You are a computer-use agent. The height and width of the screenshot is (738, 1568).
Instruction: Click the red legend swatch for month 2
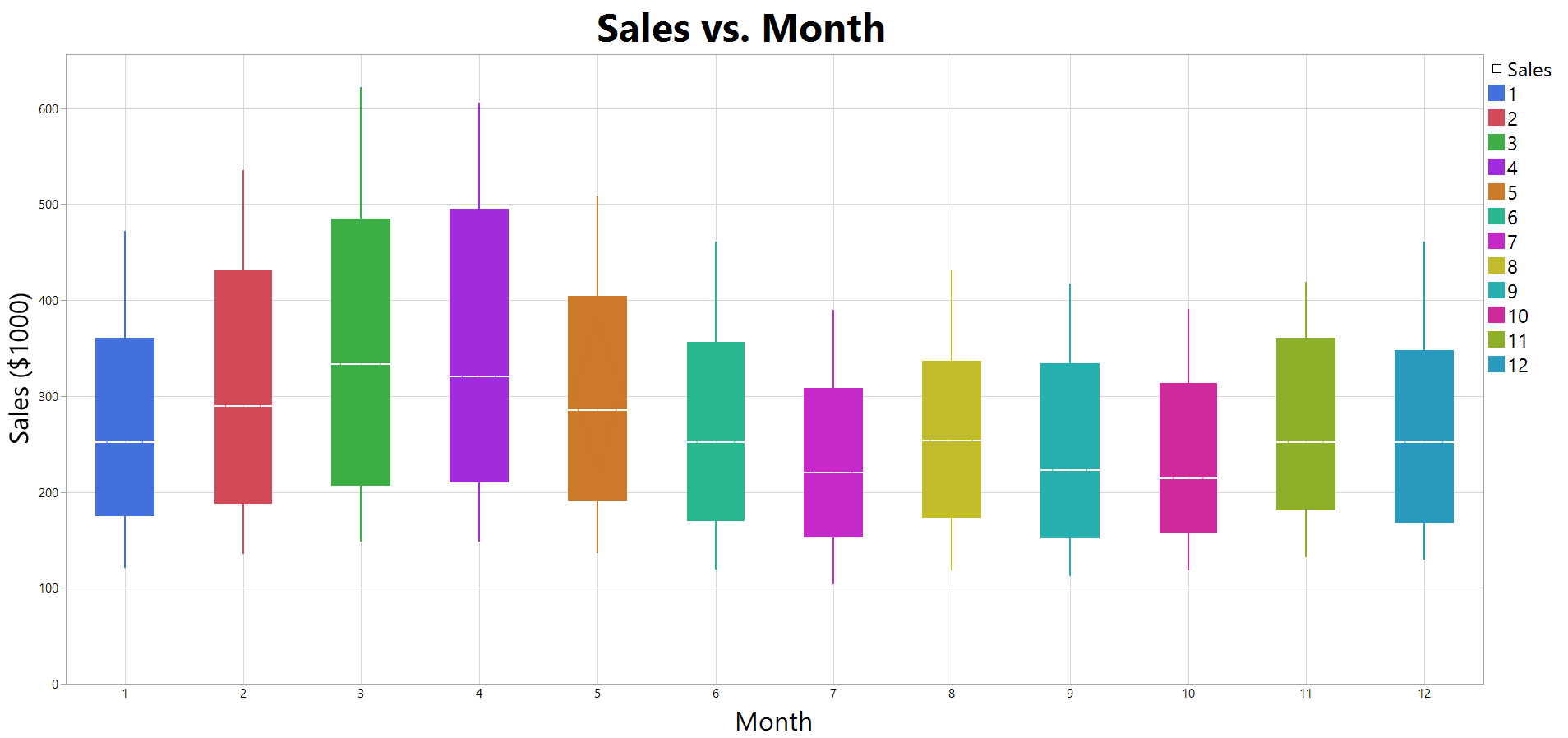pyautogui.click(x=1497, y=118)
